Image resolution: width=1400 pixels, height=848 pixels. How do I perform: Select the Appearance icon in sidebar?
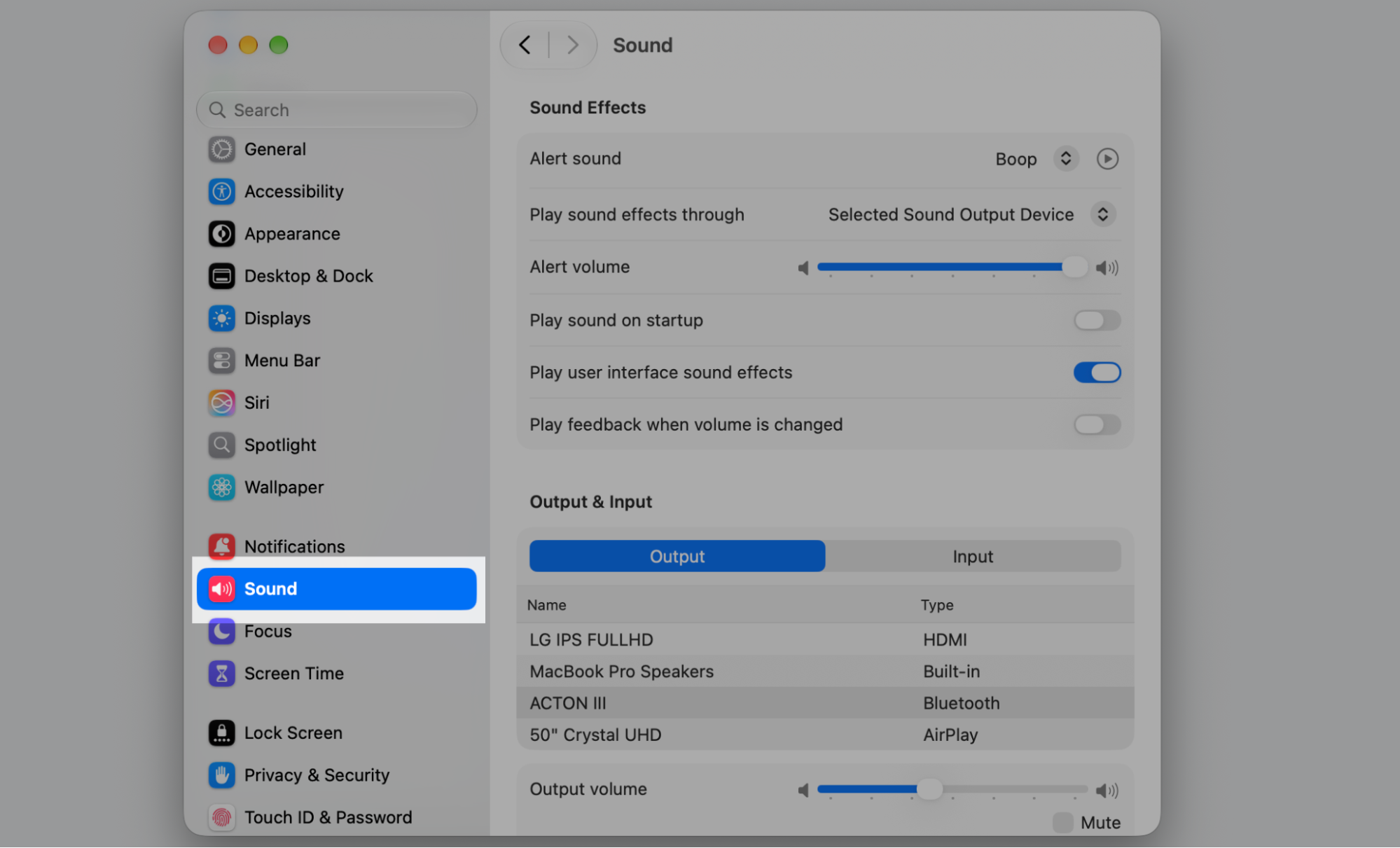(x=221, y=234)
